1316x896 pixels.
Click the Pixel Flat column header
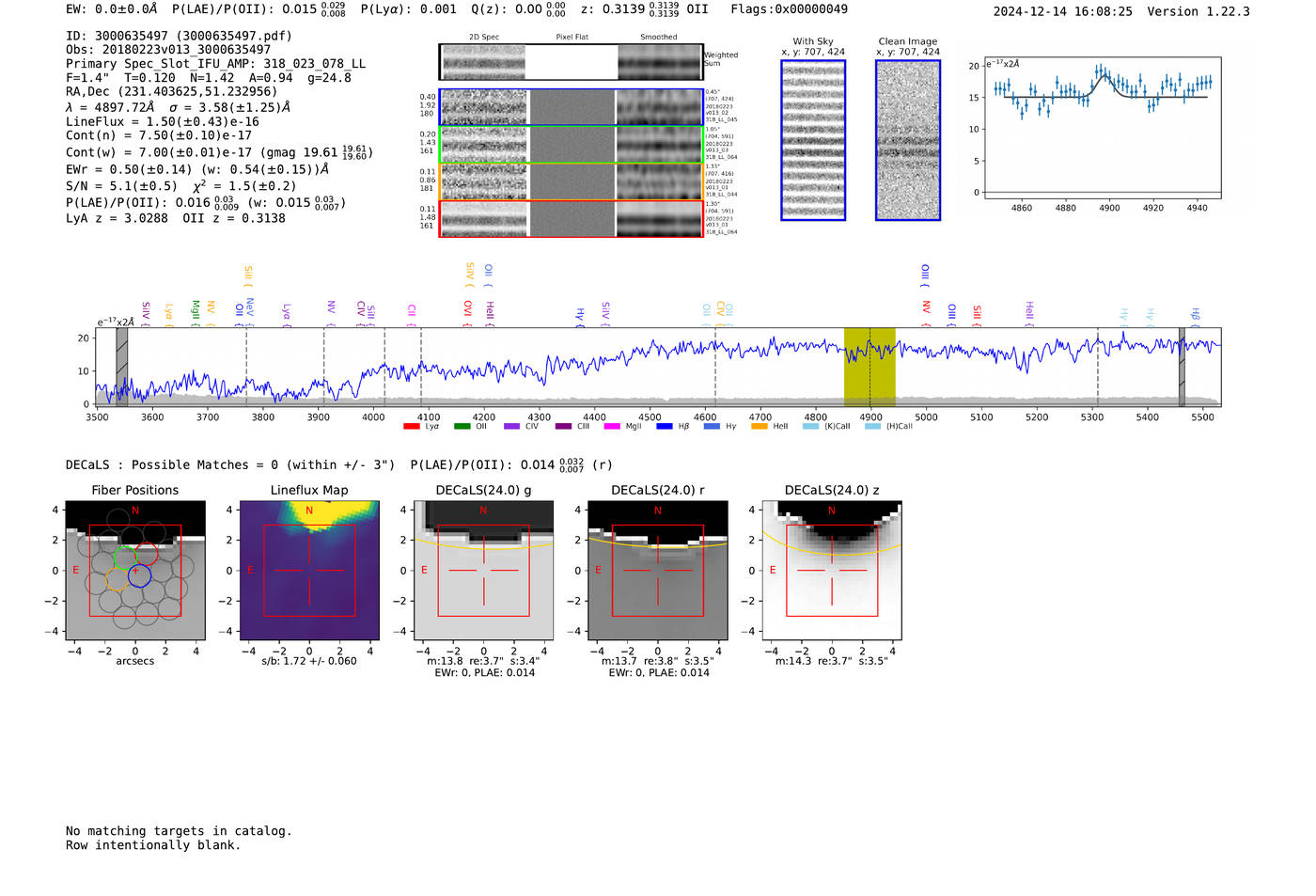[x=572, y=38]
